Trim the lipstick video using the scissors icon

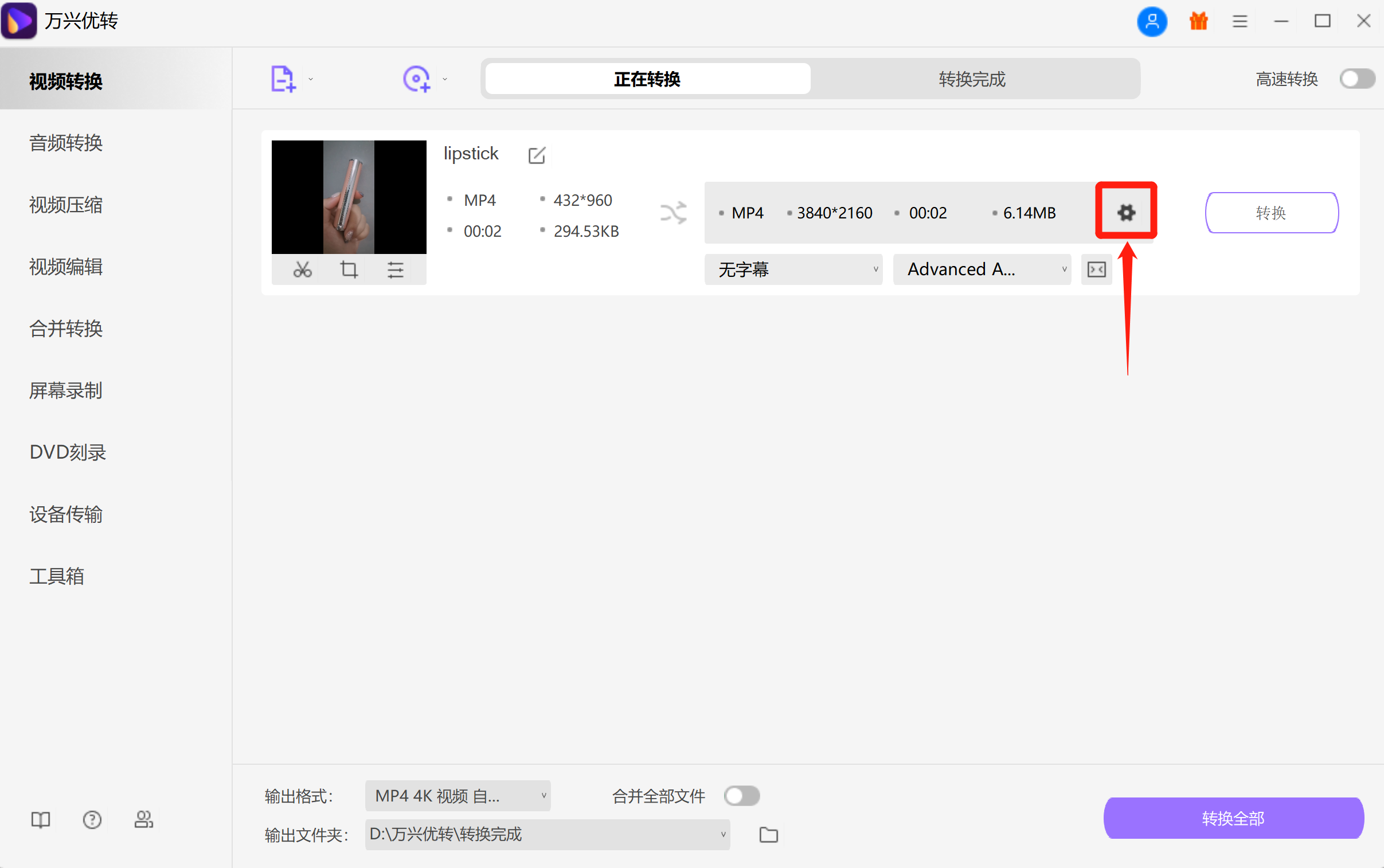[x=302, y=269]
